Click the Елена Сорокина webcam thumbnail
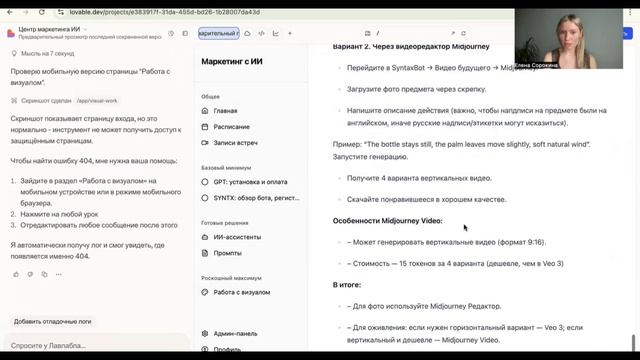This screenshot has width=640, height=360. coord(569,38)
